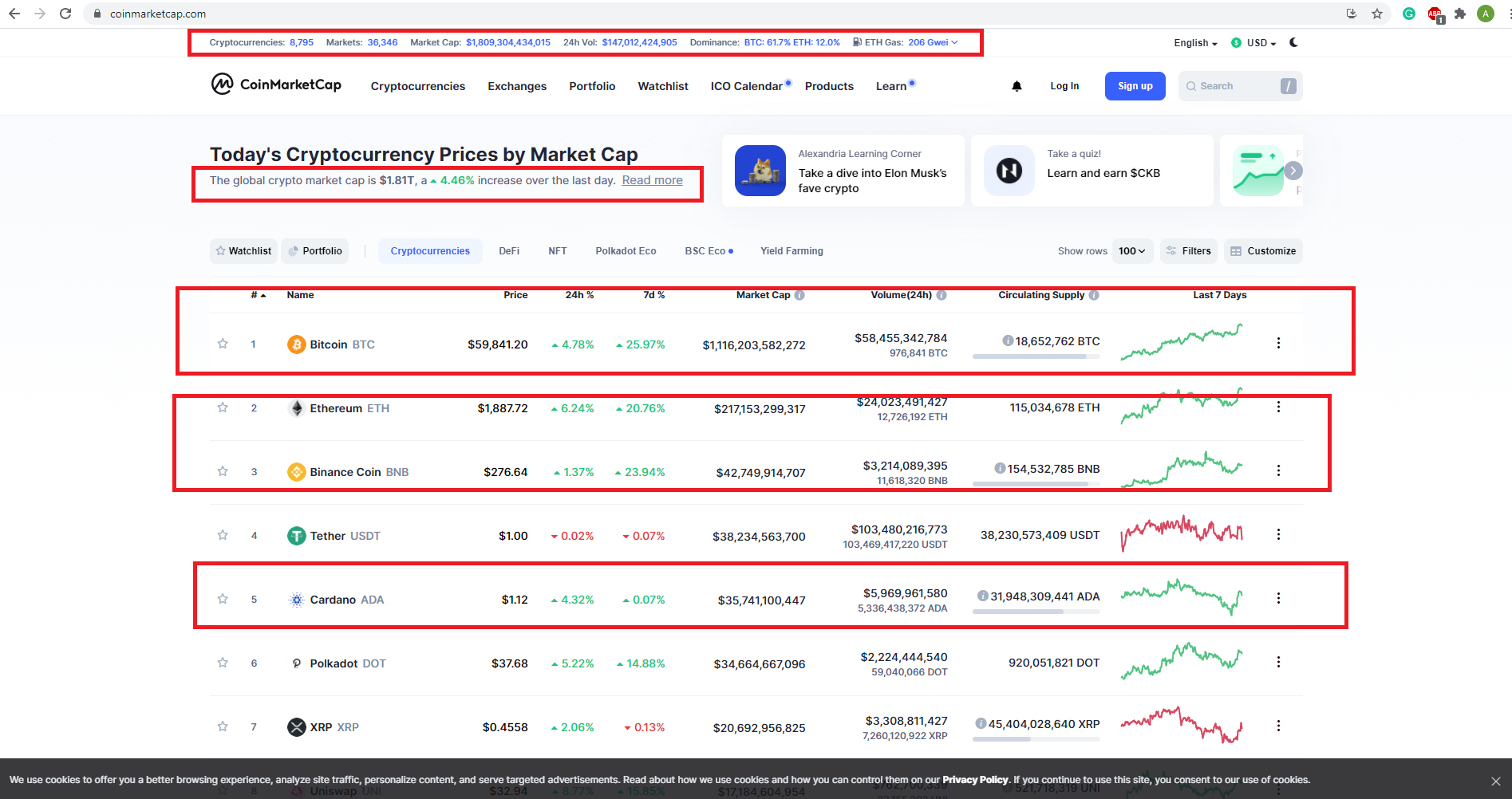Add Cardano to watchlist star
The width and height of the screenshot is (1512, 799).
[x=223, y=599]
